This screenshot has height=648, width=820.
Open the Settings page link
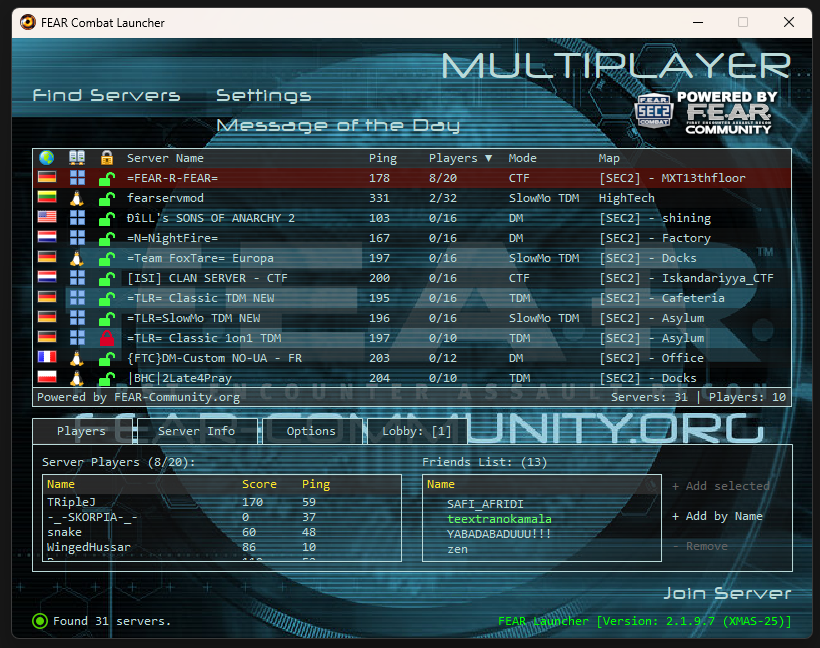(x=263, y=96)
